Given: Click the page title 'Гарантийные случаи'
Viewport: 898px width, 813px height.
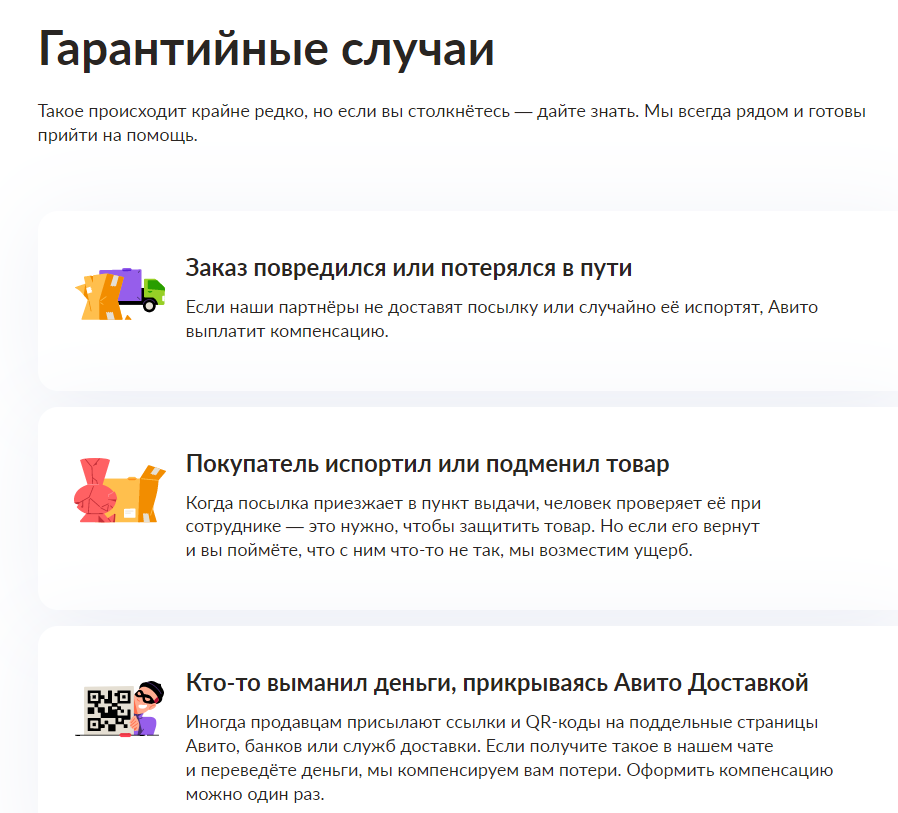Looking at the screenshot, I should [x=264, y=45].
